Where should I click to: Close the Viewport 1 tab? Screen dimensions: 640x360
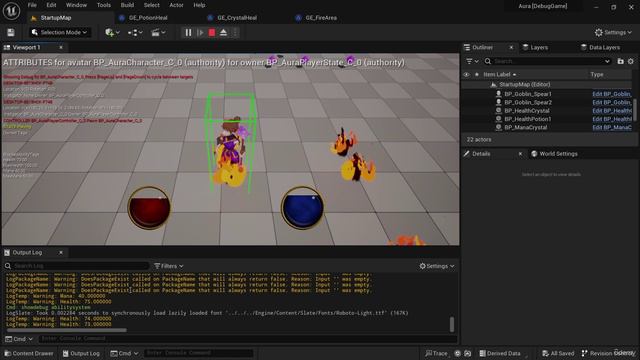point(61,47)
